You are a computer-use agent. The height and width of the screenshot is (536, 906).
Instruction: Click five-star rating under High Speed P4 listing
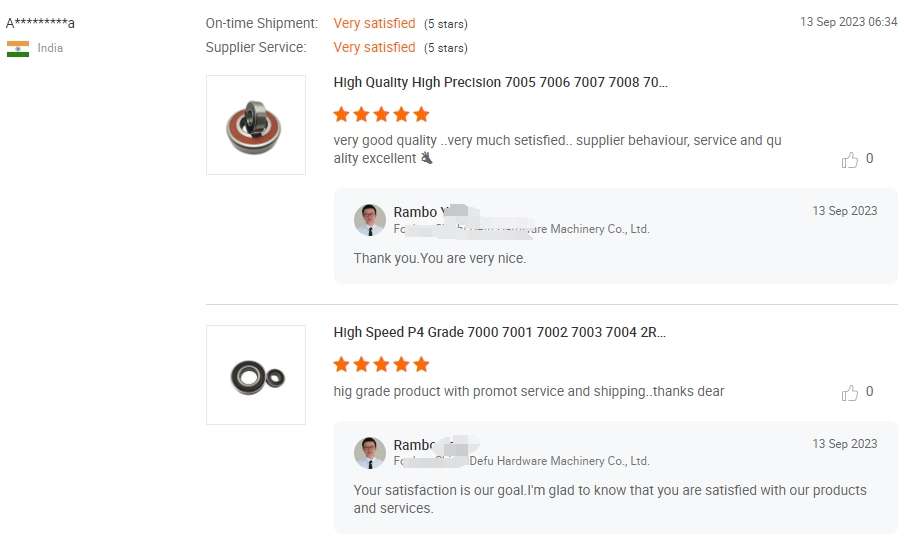(381, 364)
